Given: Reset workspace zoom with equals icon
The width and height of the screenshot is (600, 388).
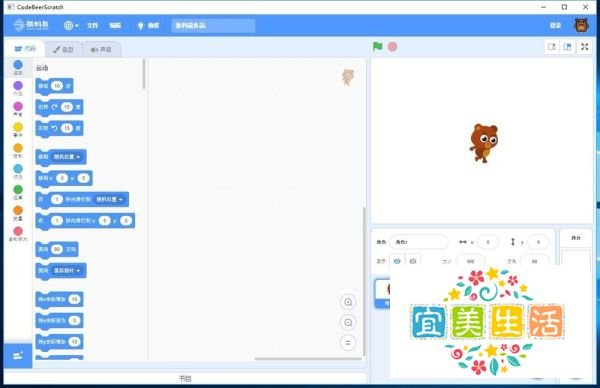Looking at the screenshot, I should point(348,343).
